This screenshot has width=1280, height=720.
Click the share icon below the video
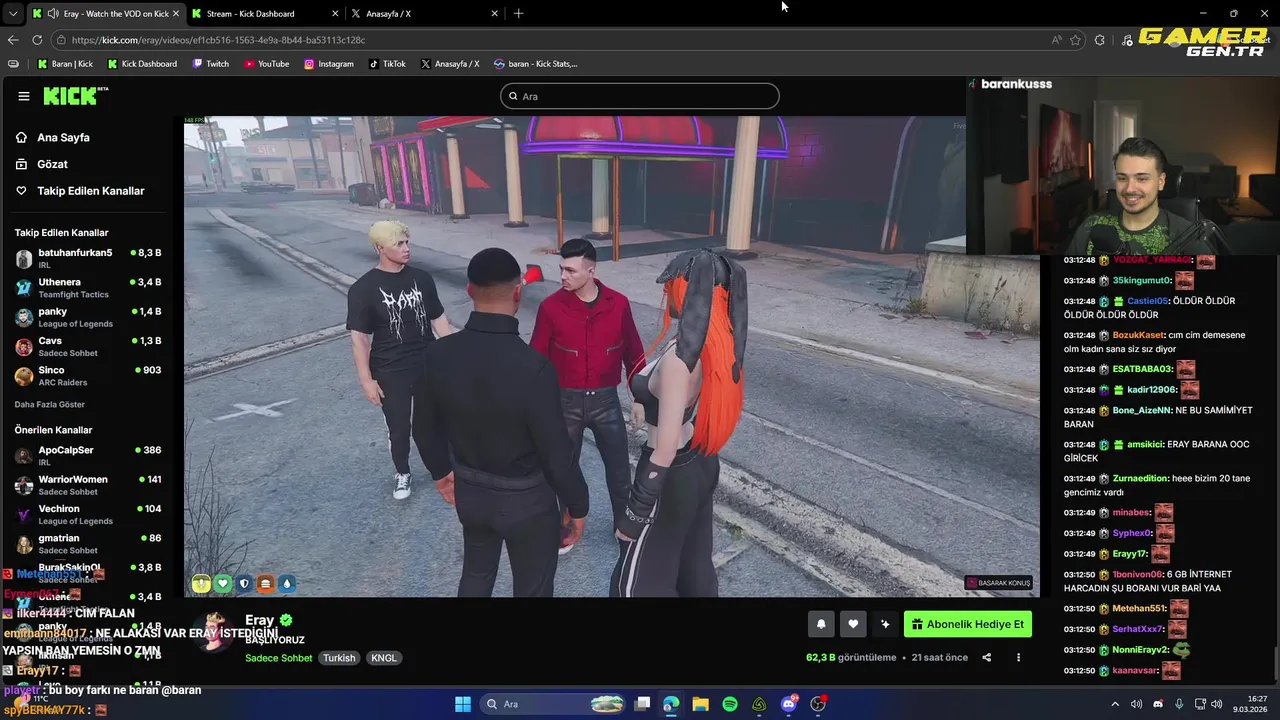coord(987,658)
